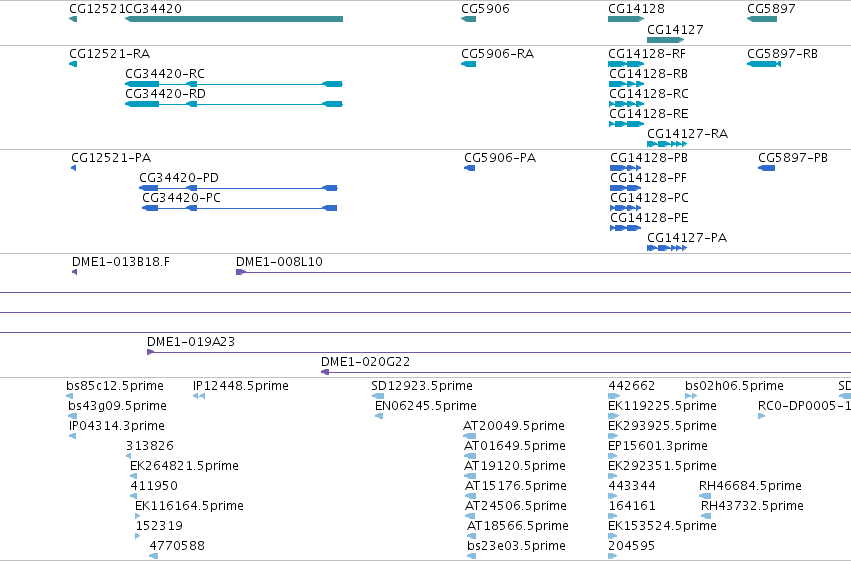Viewport: 851px width, 561px height.
Task: Click EST RH46684.5prime
Action: click(x=751, y=486)
